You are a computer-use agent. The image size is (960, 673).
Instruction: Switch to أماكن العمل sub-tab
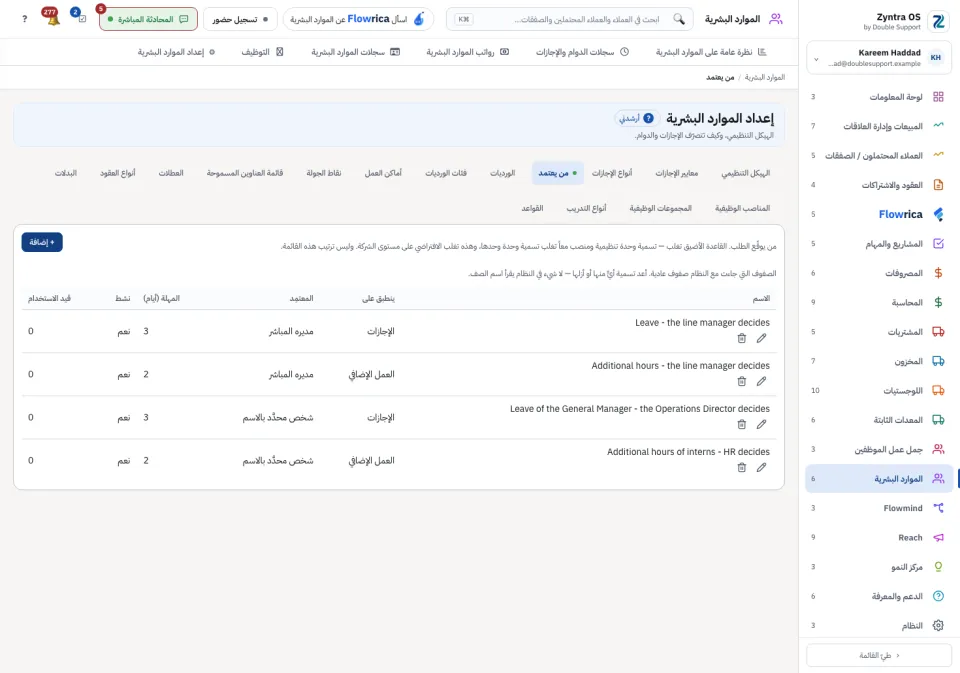pos(383,173)
